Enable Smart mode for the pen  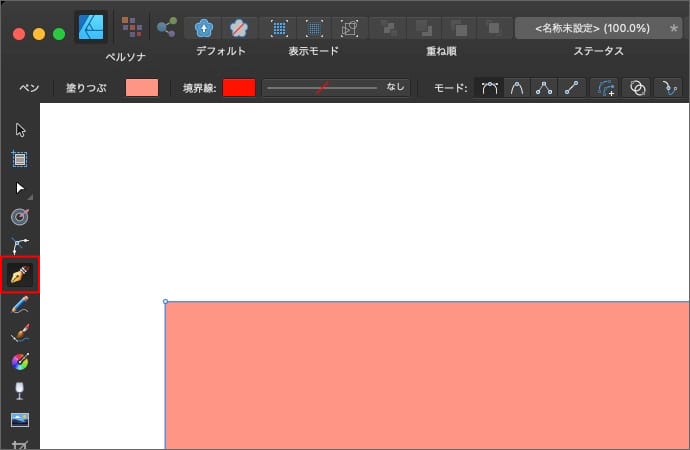click(516, 88)
